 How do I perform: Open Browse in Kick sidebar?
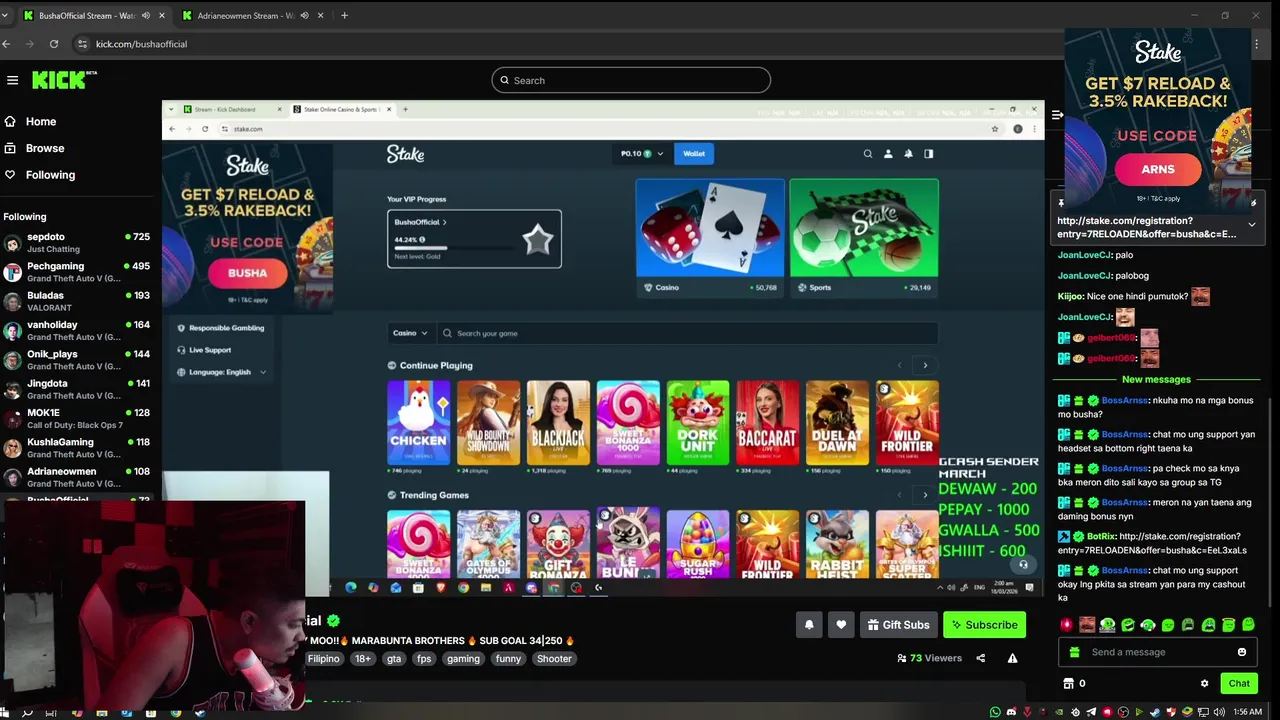(45, 148)
